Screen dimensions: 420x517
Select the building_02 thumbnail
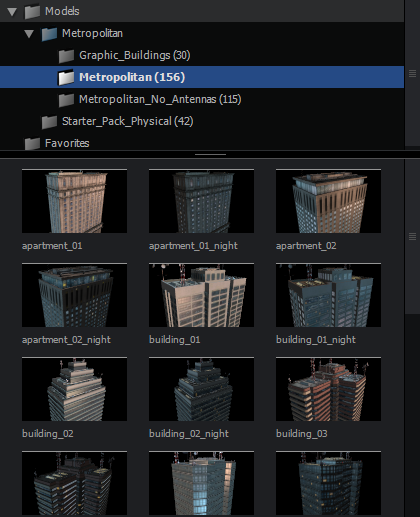(74, 389)
